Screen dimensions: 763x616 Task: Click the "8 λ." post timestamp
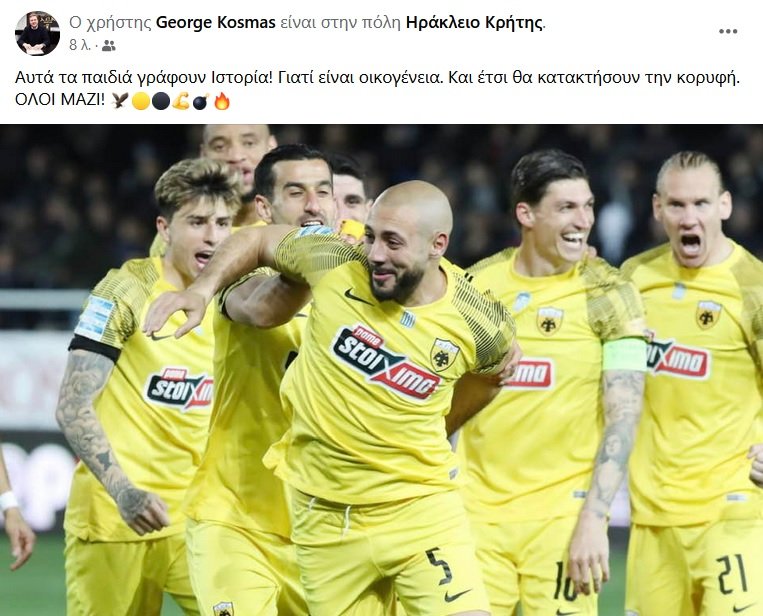click(80, 46)
